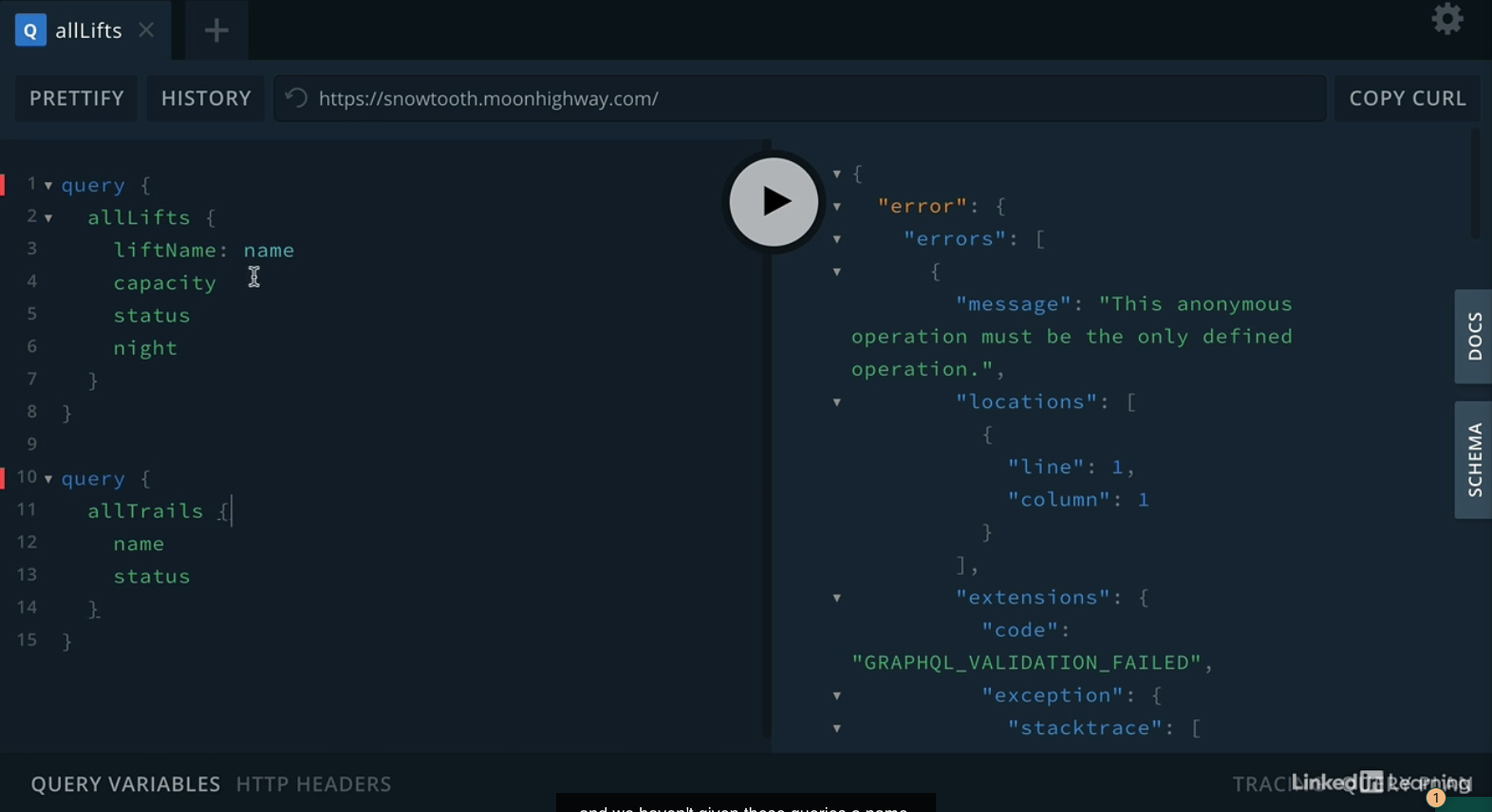Close the allLifts tab

click(146, 30)
